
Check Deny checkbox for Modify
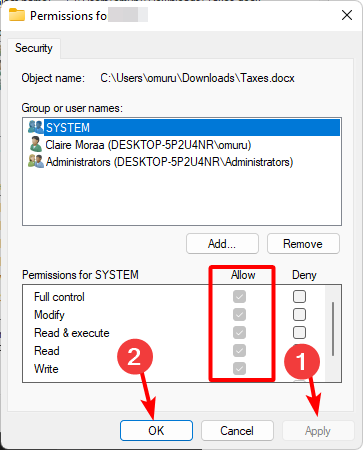click(x=299, y=314)
